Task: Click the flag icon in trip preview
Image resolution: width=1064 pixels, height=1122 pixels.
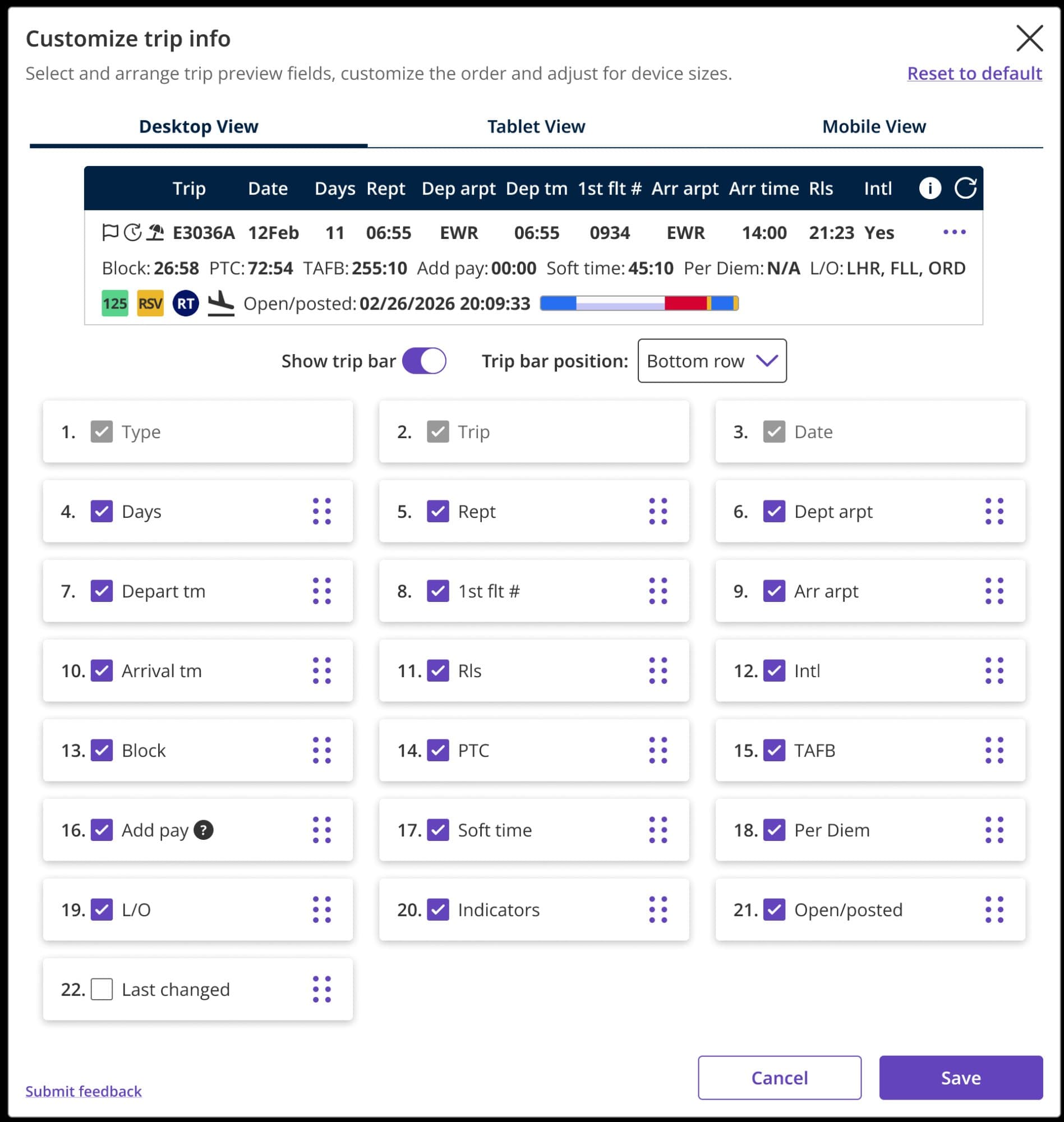Action: [x=110, y=233]
